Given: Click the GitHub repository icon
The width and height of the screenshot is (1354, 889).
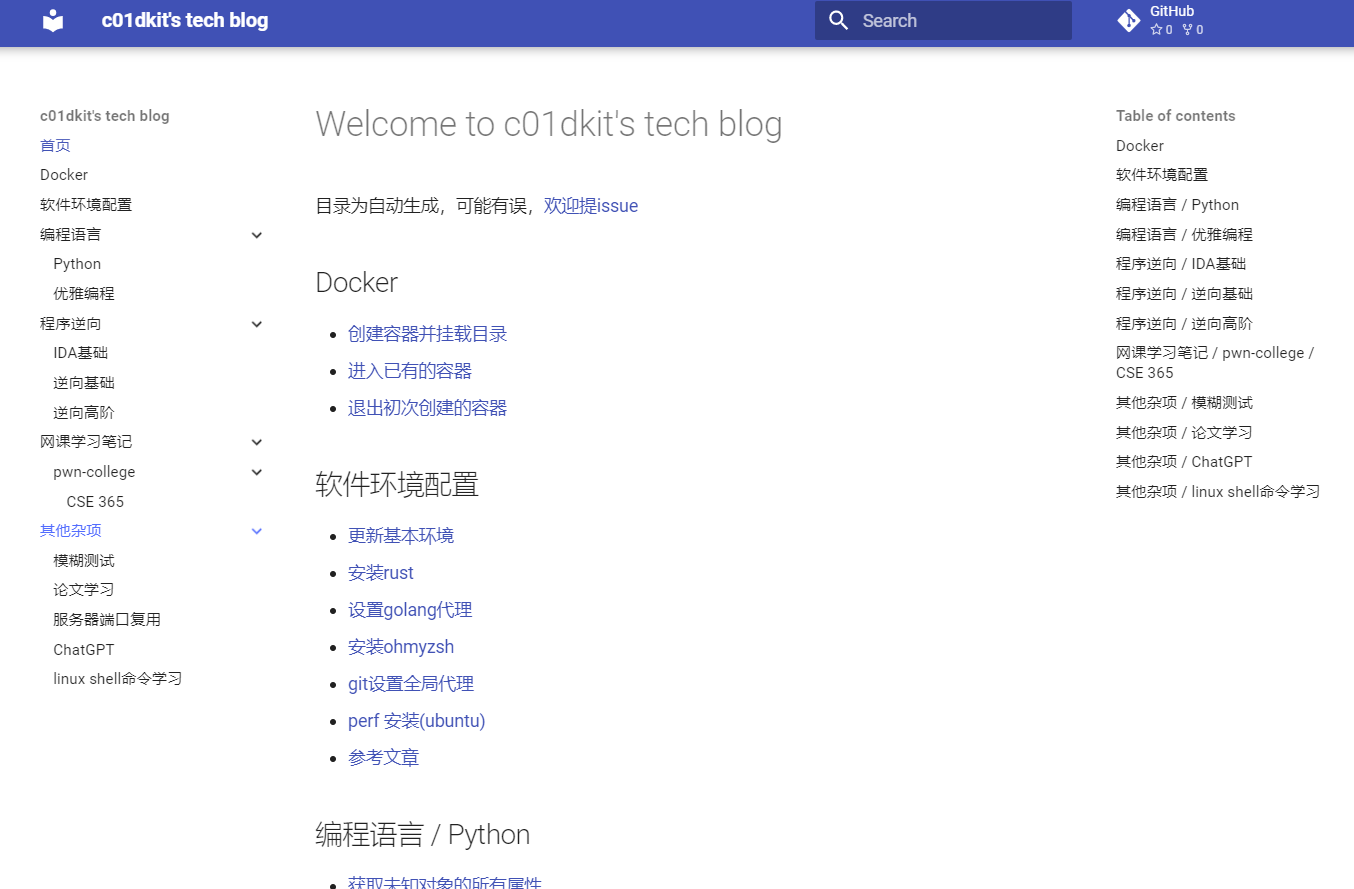Looking at the screenshot, I should click(1128, 19).
